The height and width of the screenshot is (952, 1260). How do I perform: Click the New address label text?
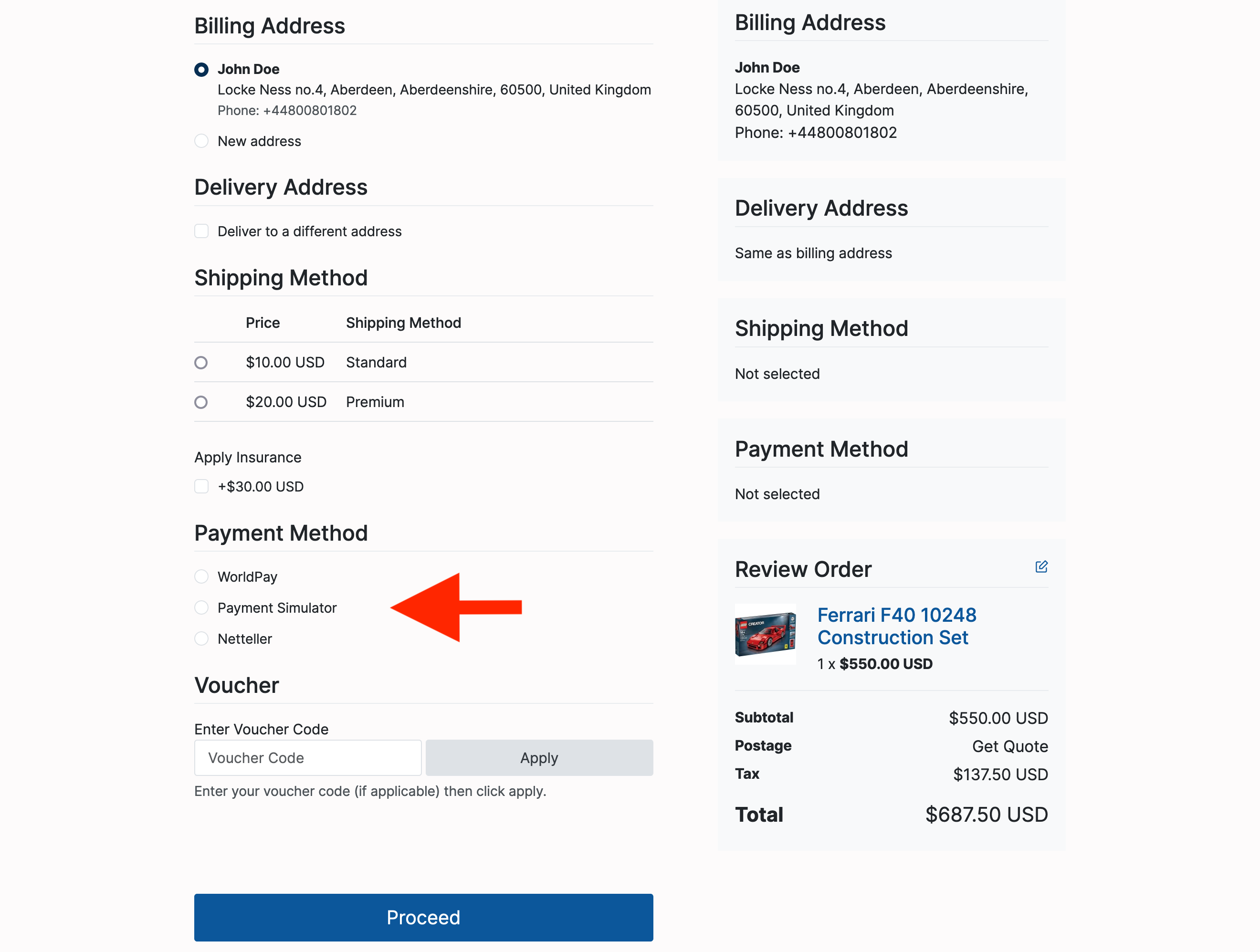coord(259,141)
